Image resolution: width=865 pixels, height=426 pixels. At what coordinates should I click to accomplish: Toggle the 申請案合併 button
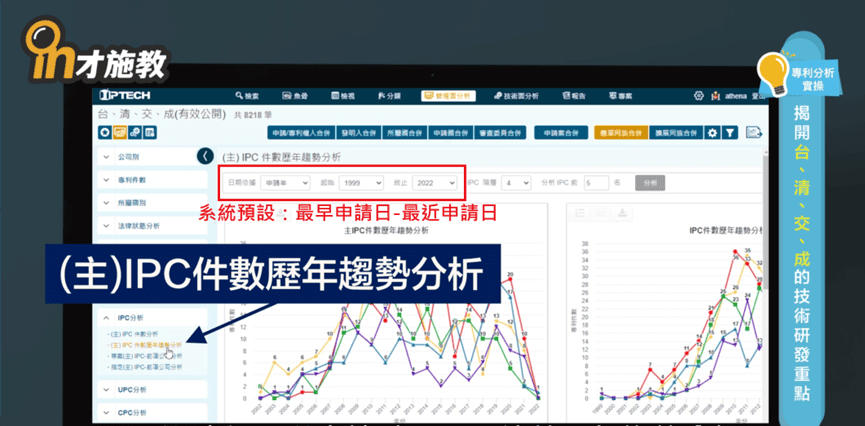click(560, 132)
